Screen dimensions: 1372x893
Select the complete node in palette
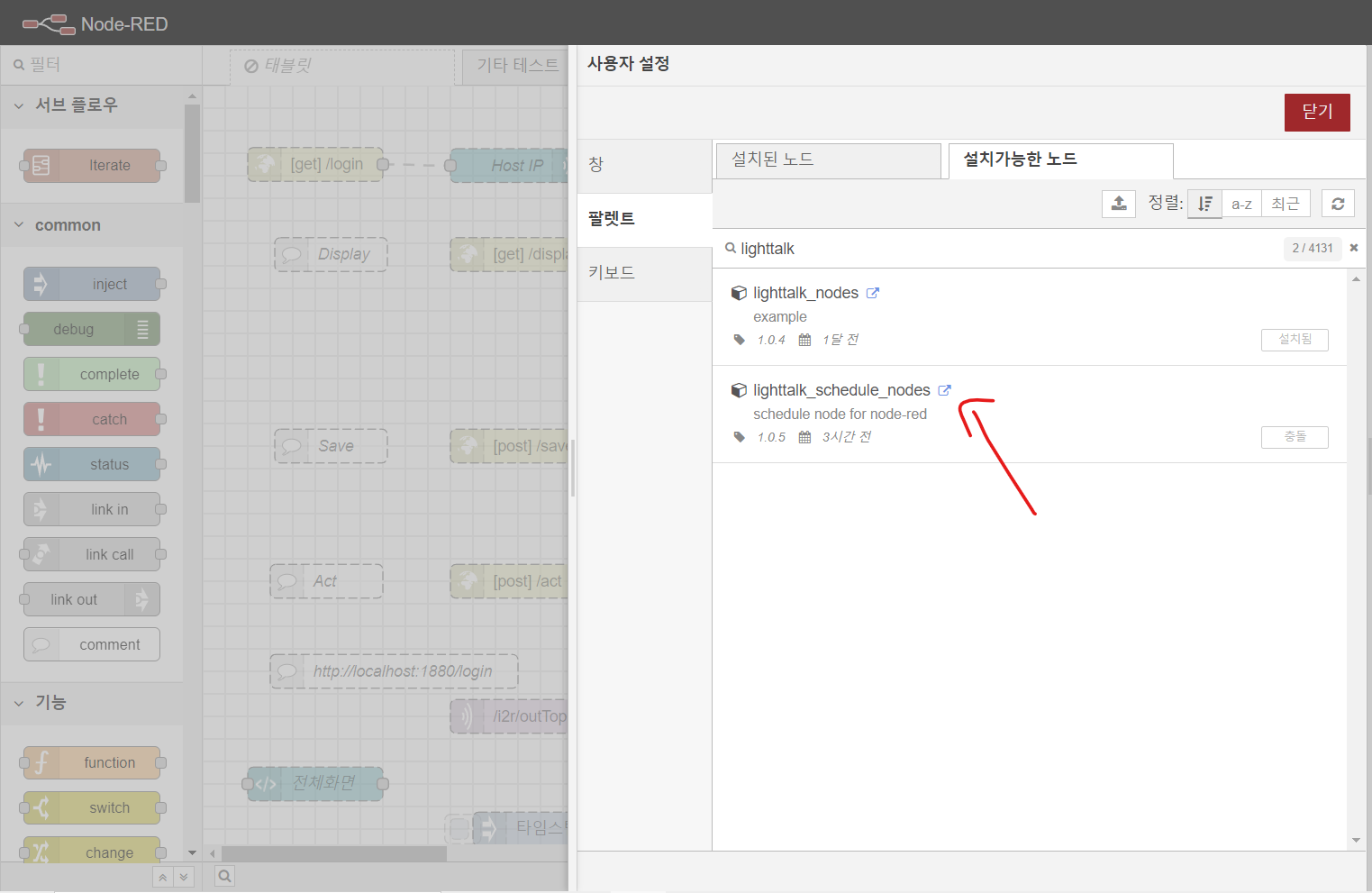(92, 374)
